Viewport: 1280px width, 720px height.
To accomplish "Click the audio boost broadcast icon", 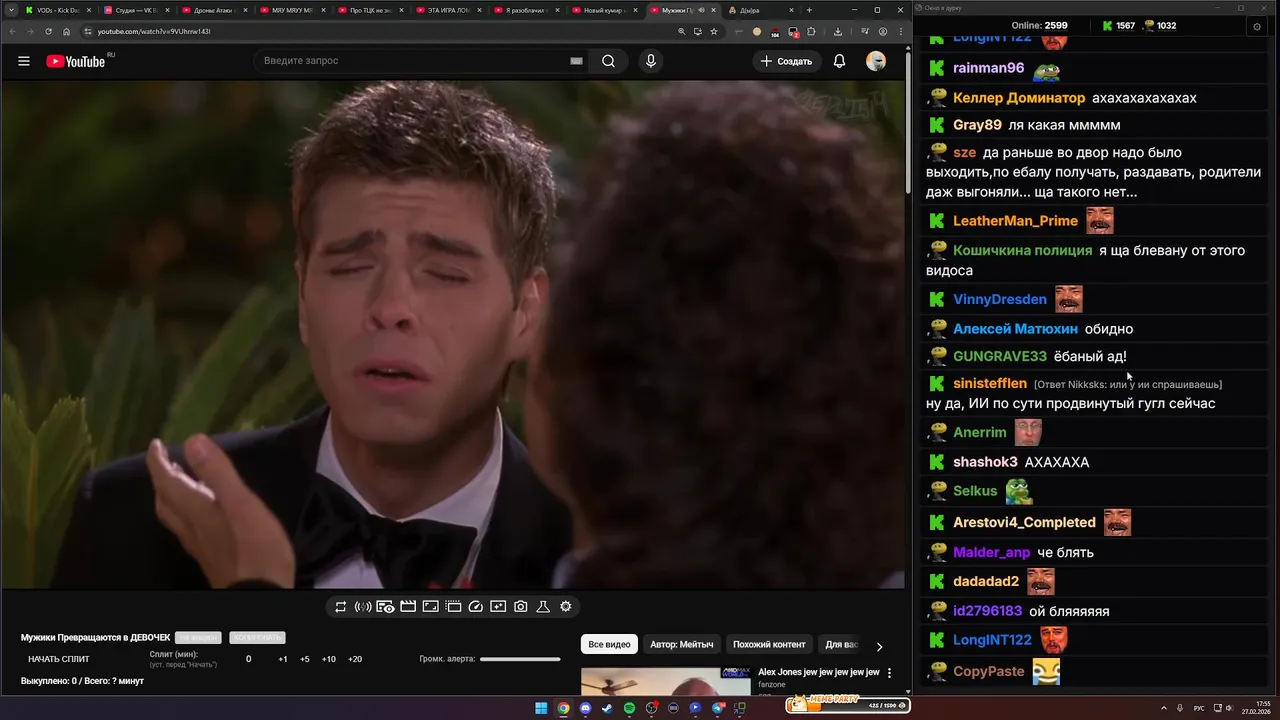I will coord(363,606).
